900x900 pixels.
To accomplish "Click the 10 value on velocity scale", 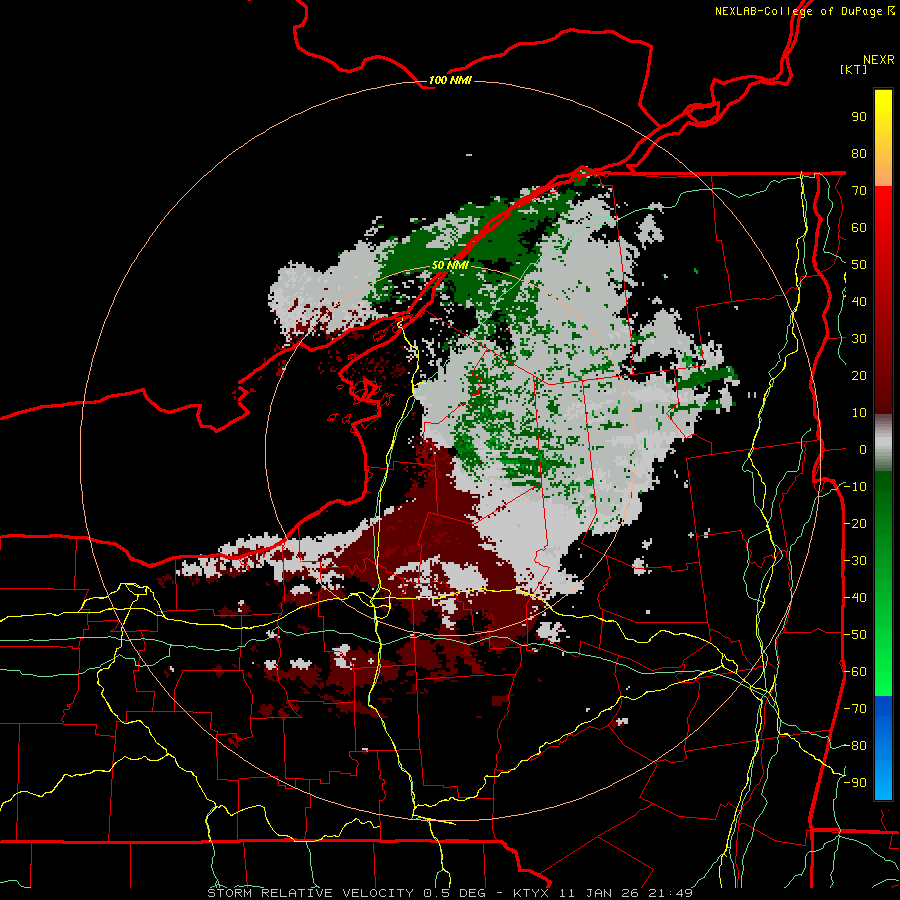I will (859, 413).
